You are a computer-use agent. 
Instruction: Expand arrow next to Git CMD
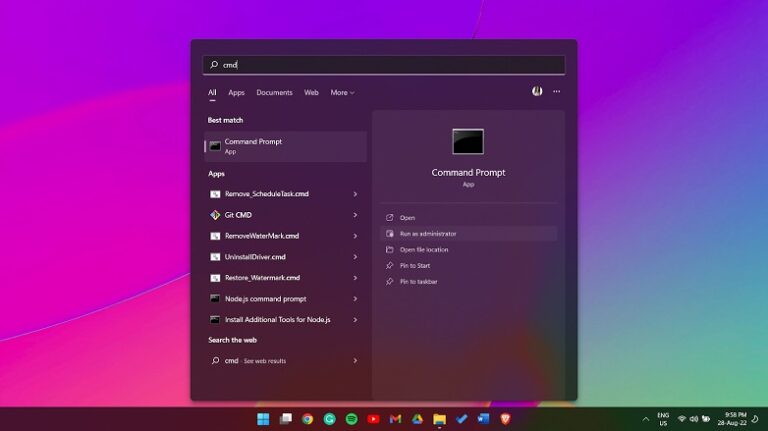[355, 215]
